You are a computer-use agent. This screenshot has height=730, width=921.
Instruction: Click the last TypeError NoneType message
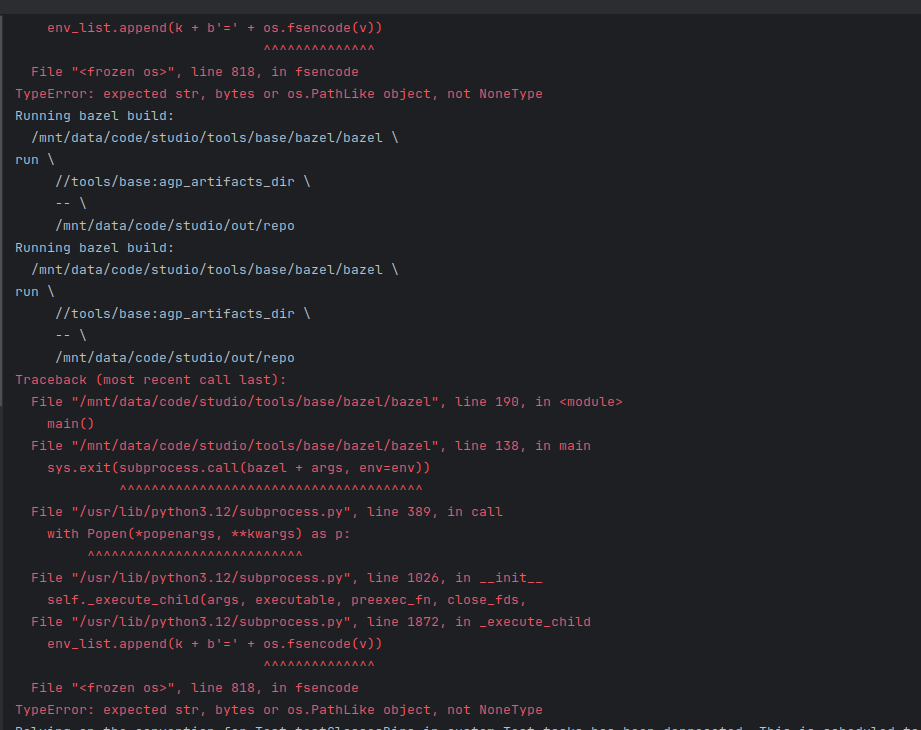pyautogui.click(x=278, y=710)
